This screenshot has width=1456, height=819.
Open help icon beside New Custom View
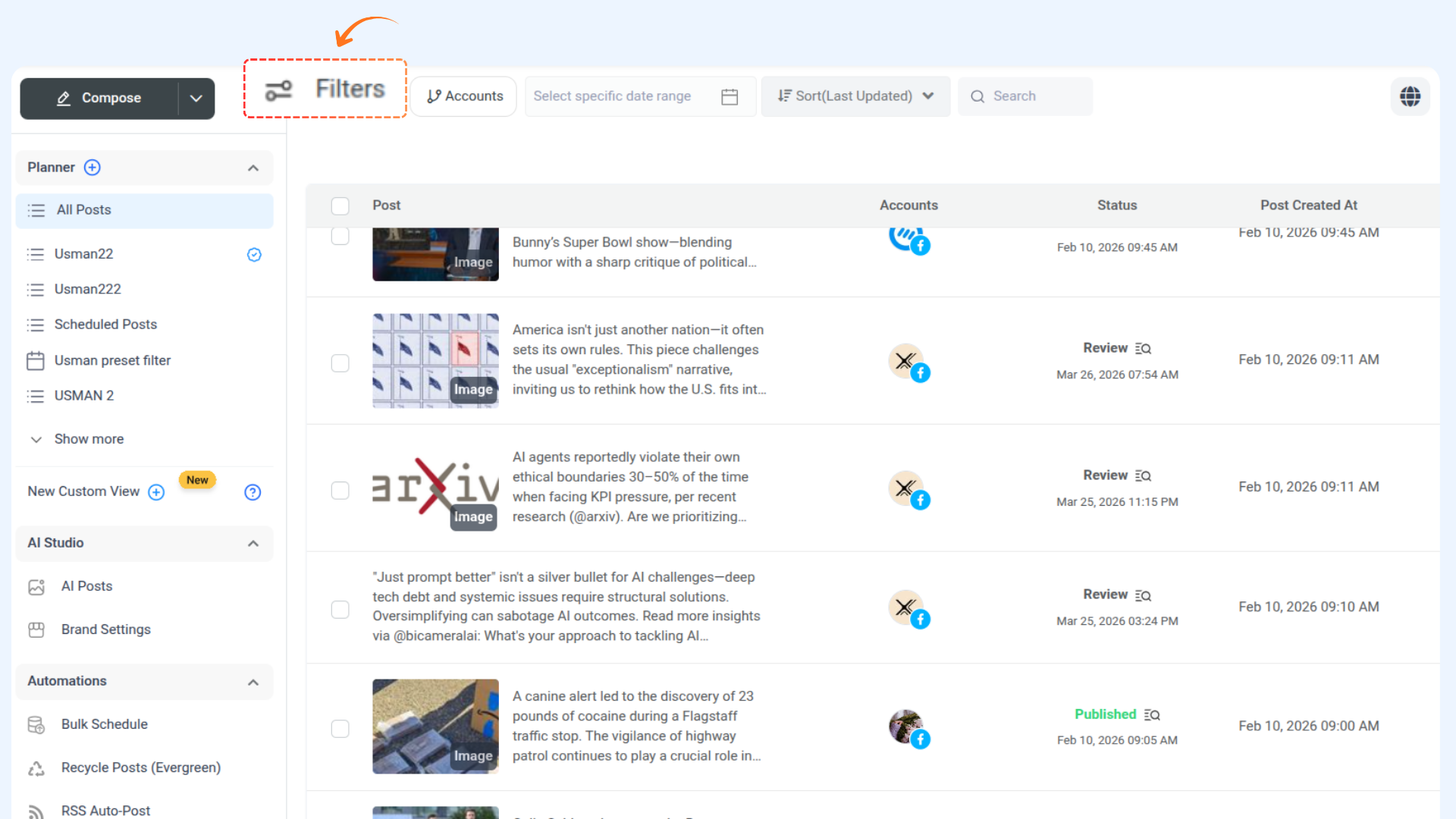point(253,492)
